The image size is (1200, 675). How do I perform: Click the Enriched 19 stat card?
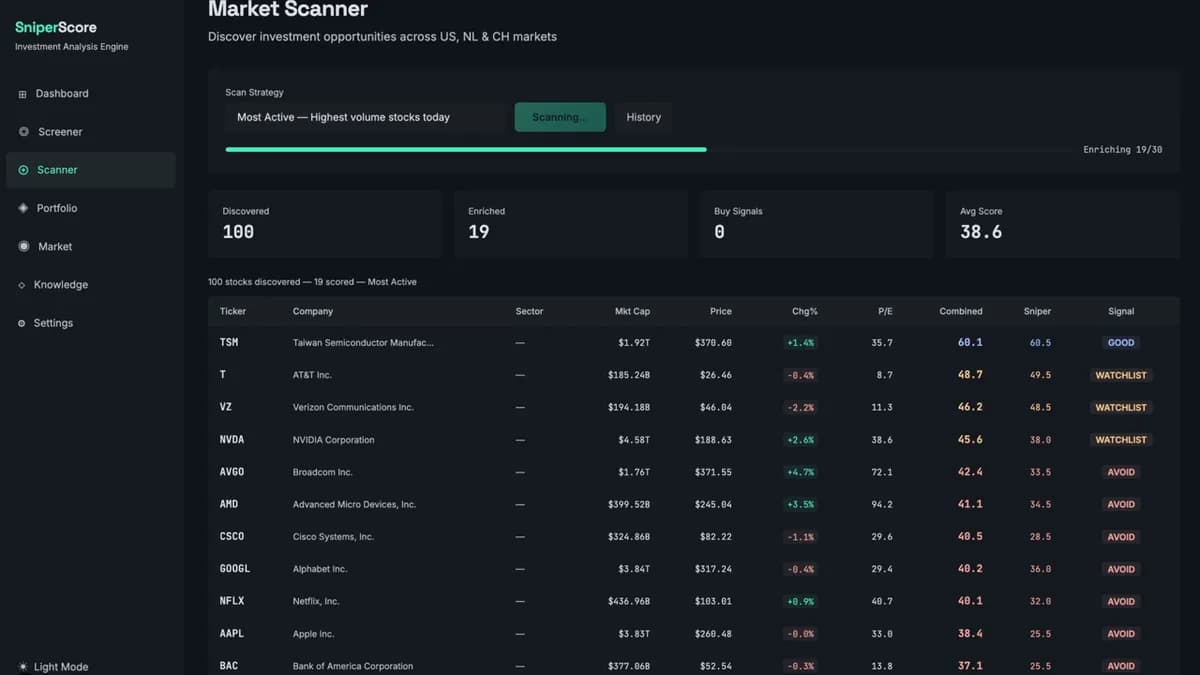pos(571,224)
